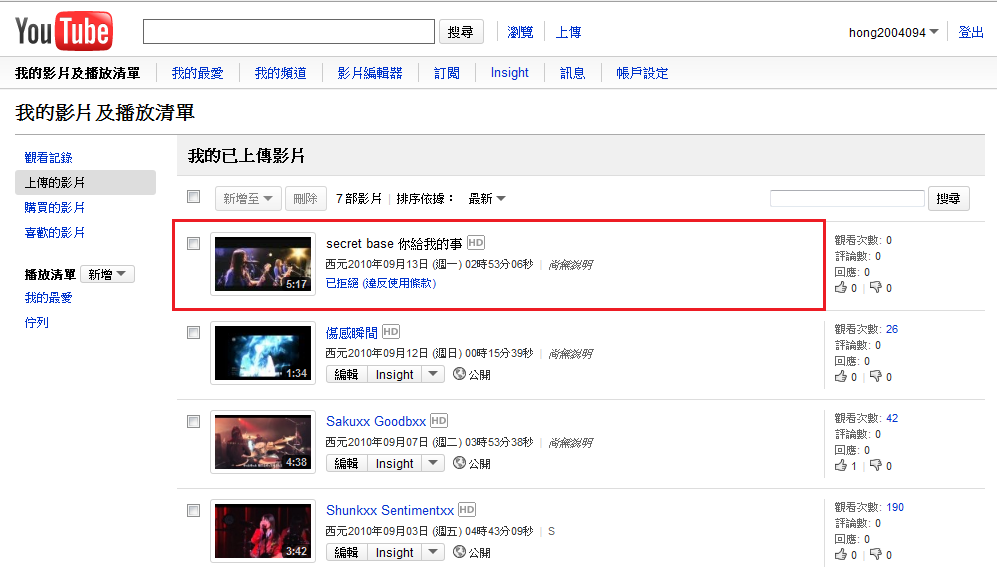Click thumbs down icon for secret base video
Image resolution: width=997 pixels, height=576 pixels.
pos(875,288)
